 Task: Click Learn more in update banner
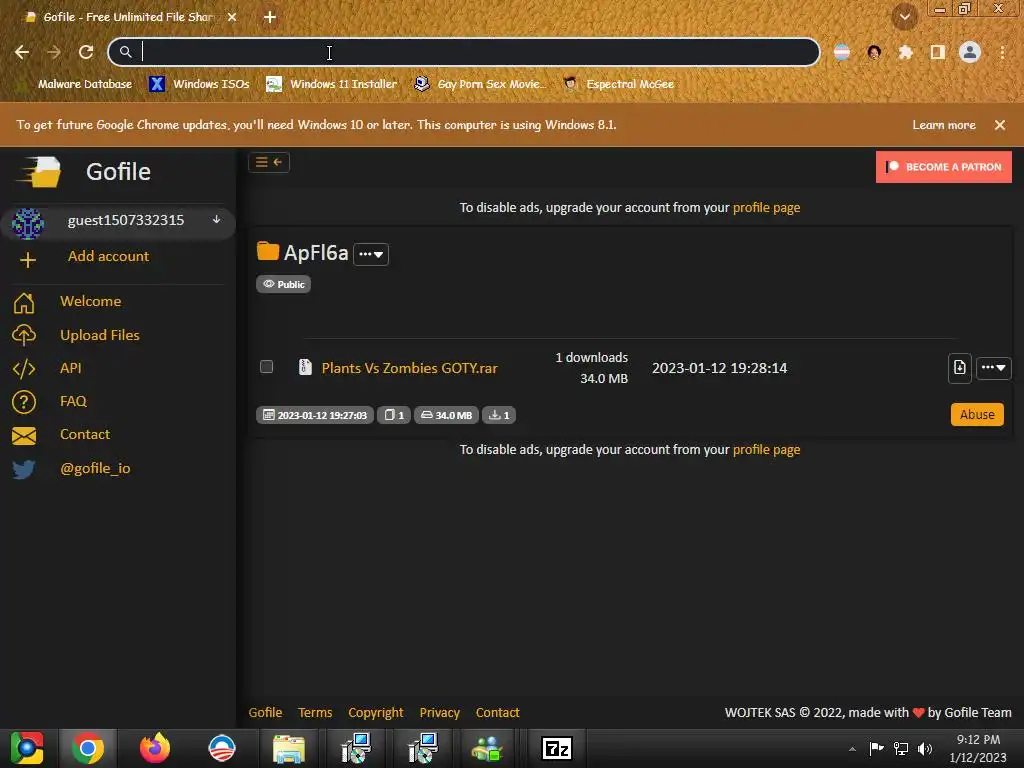tap(944, 125)
